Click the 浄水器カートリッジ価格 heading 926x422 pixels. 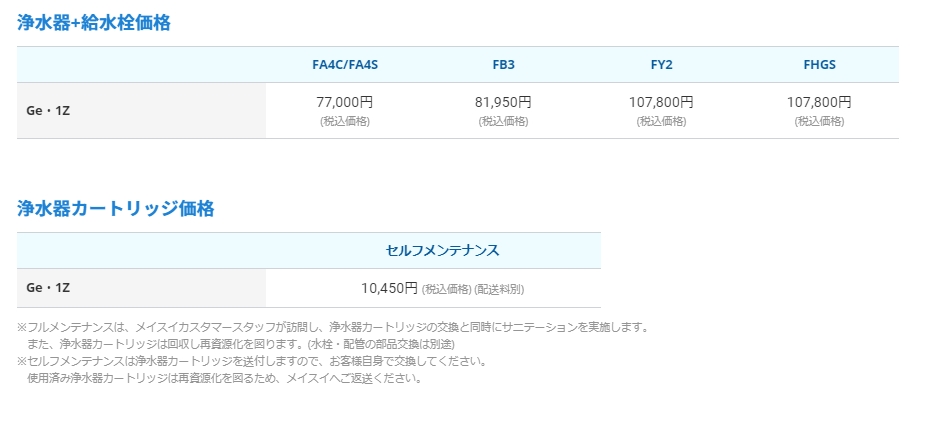(x=116, y=208)
